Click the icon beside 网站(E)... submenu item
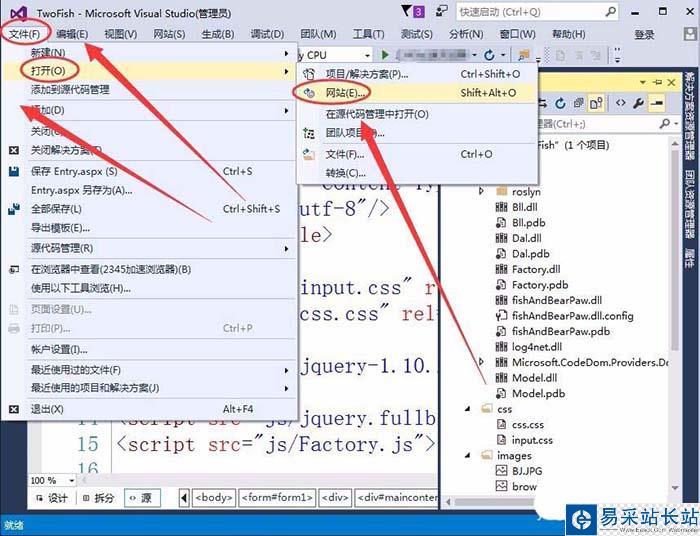Viewport: 700px width, 536px height. (x=309, y=93)
